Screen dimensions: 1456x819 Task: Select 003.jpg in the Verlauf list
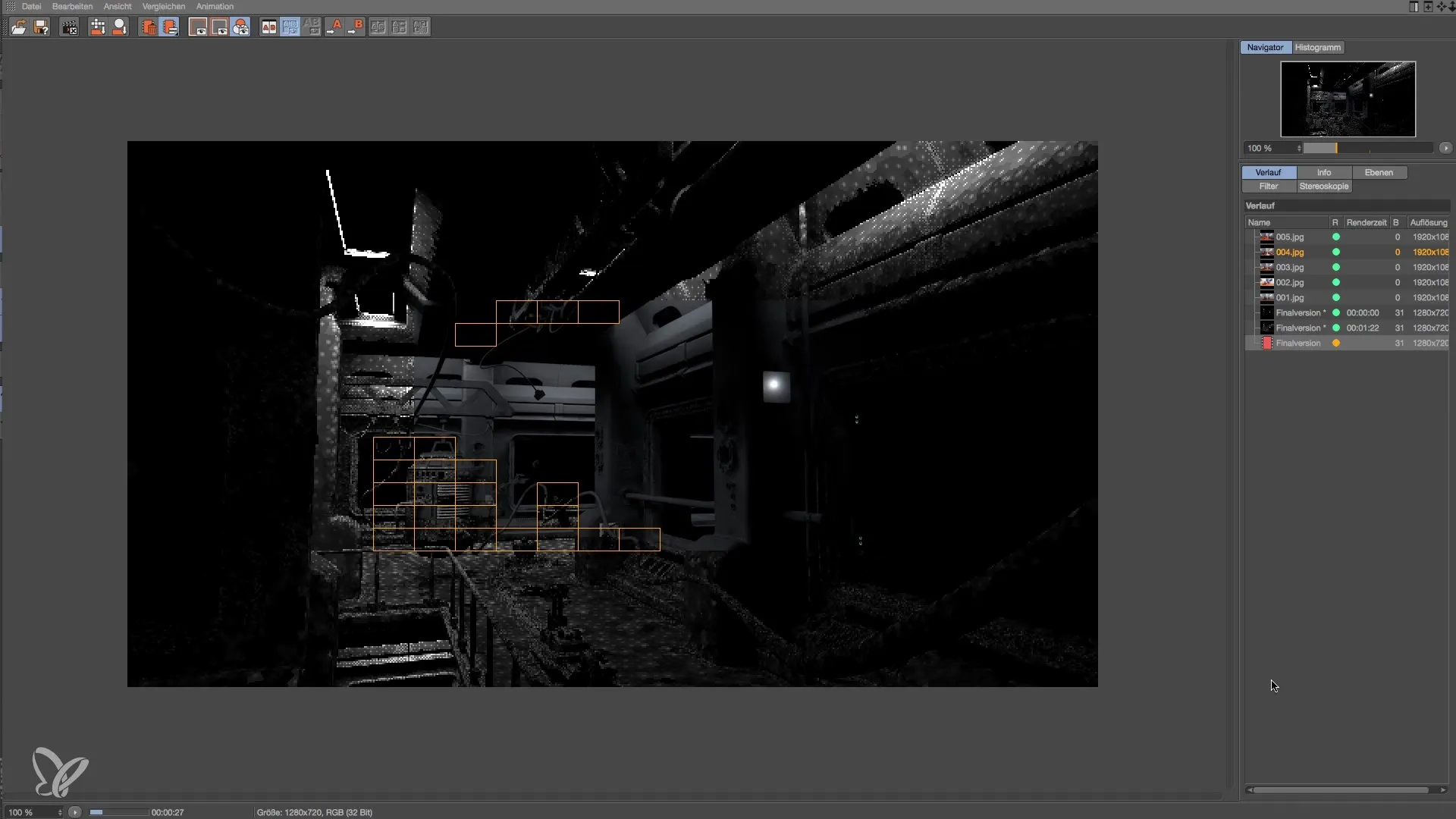pos(1348,268)
